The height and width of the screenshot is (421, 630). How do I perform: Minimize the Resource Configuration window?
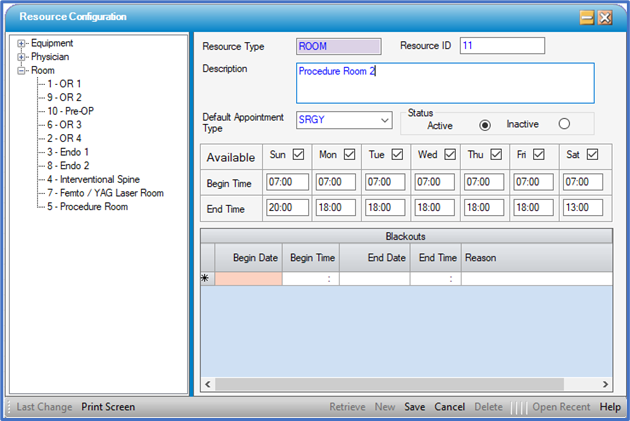pyautogui.click(x=587, y=17)
